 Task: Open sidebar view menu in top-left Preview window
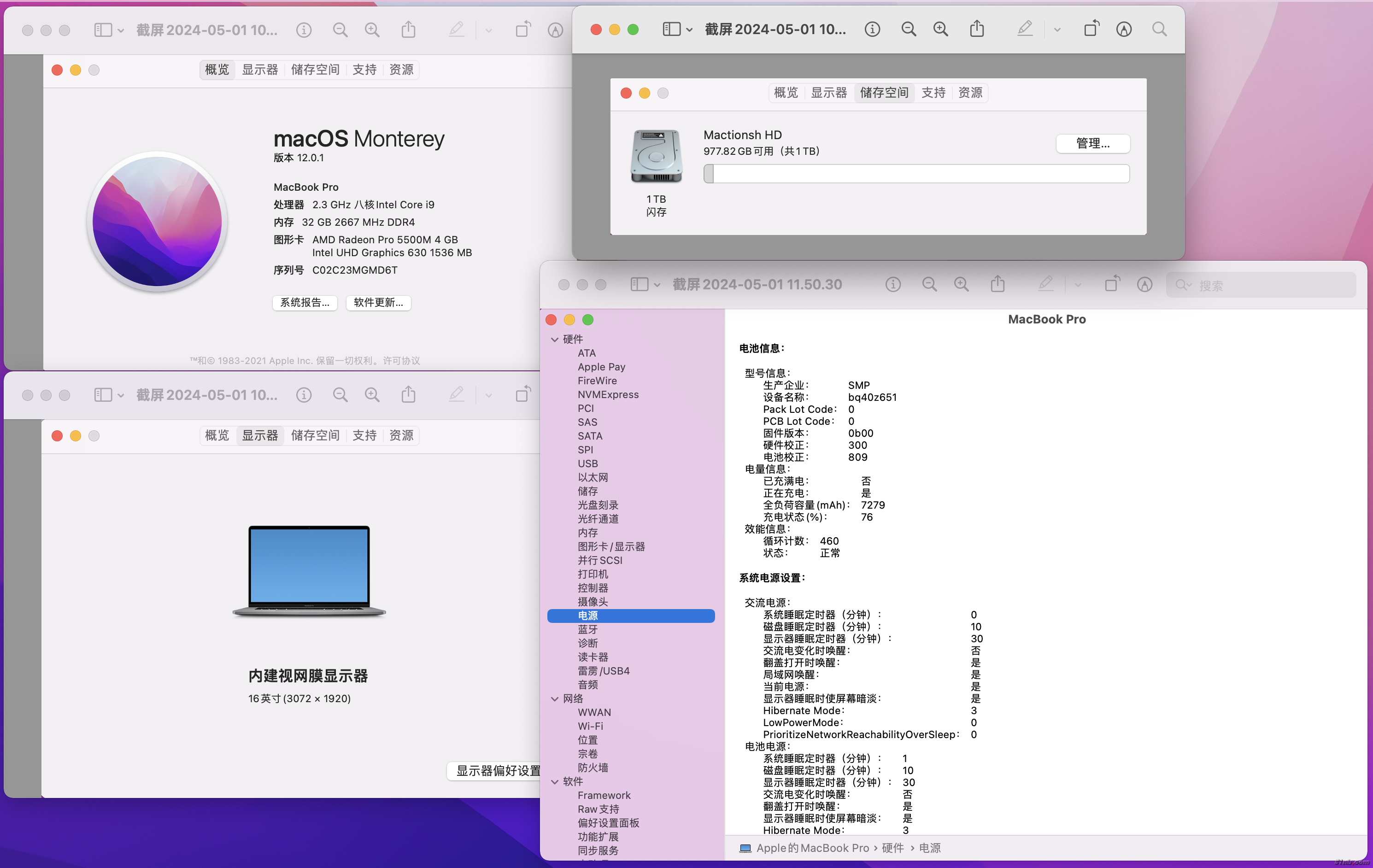pyautogui.click(x=108, y=30)
